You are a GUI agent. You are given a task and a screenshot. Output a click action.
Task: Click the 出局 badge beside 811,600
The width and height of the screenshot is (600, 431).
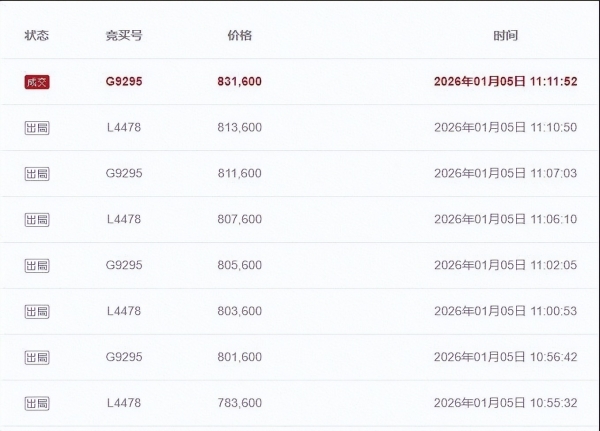(x=37, y=174)
